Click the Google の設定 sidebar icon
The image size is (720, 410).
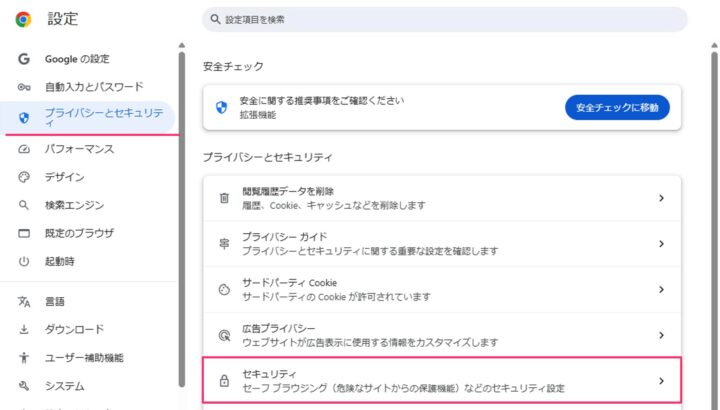[x=23, y=59]
